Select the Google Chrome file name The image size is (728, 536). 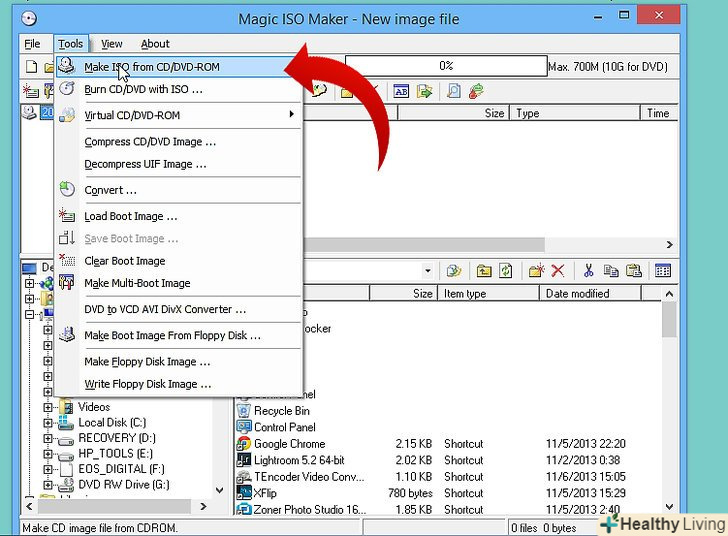289,444
